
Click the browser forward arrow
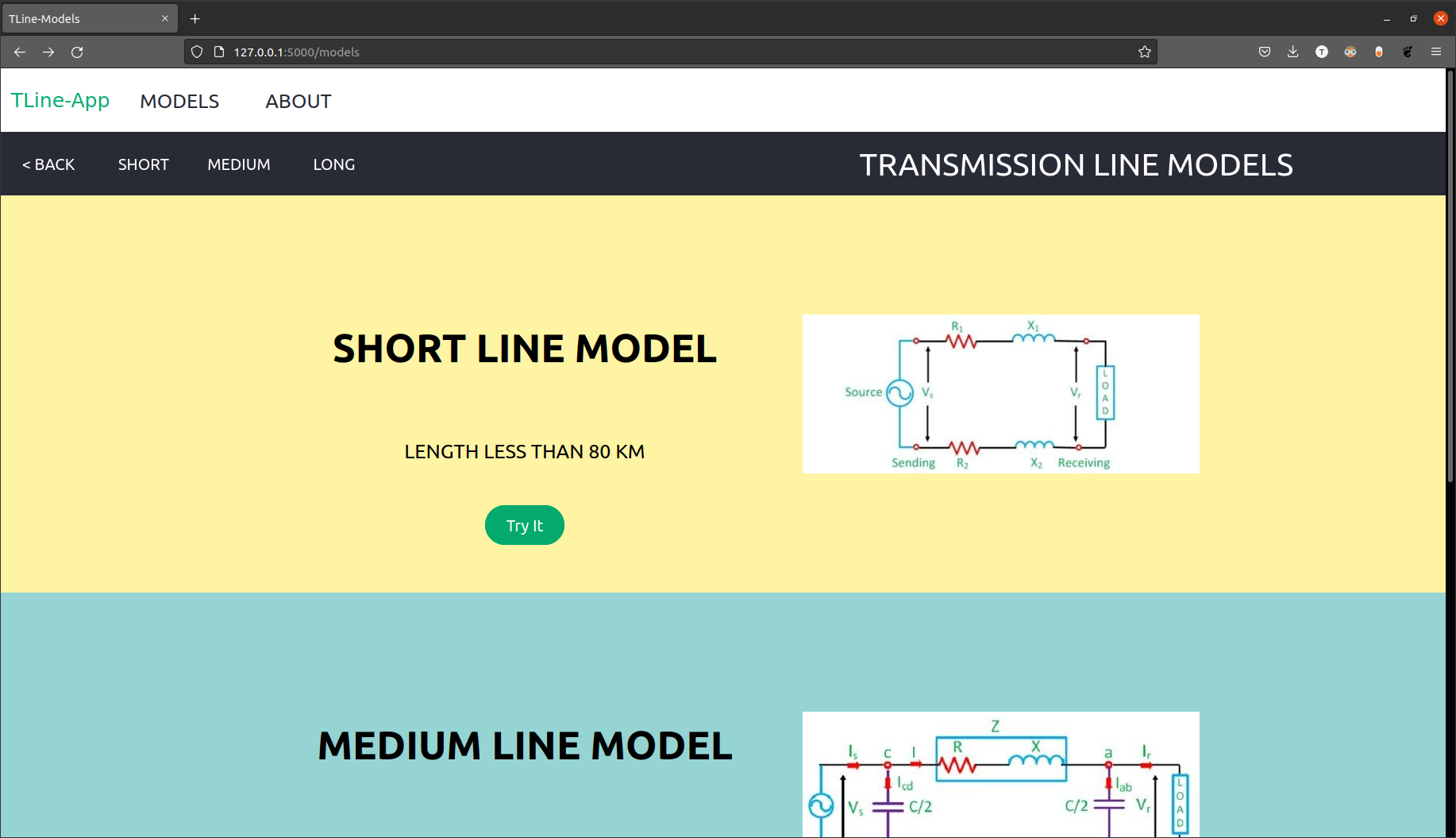click(x=48, y=52)
